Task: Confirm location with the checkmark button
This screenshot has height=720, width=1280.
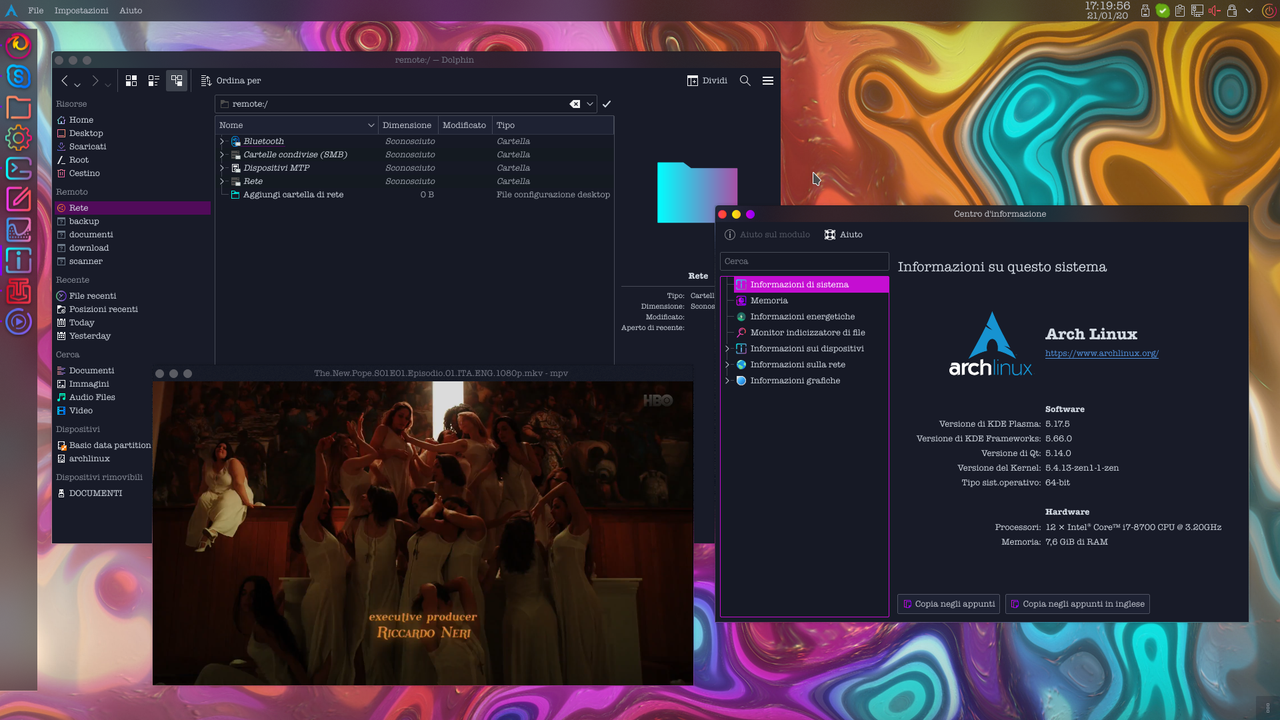Action: pos(607,104)
